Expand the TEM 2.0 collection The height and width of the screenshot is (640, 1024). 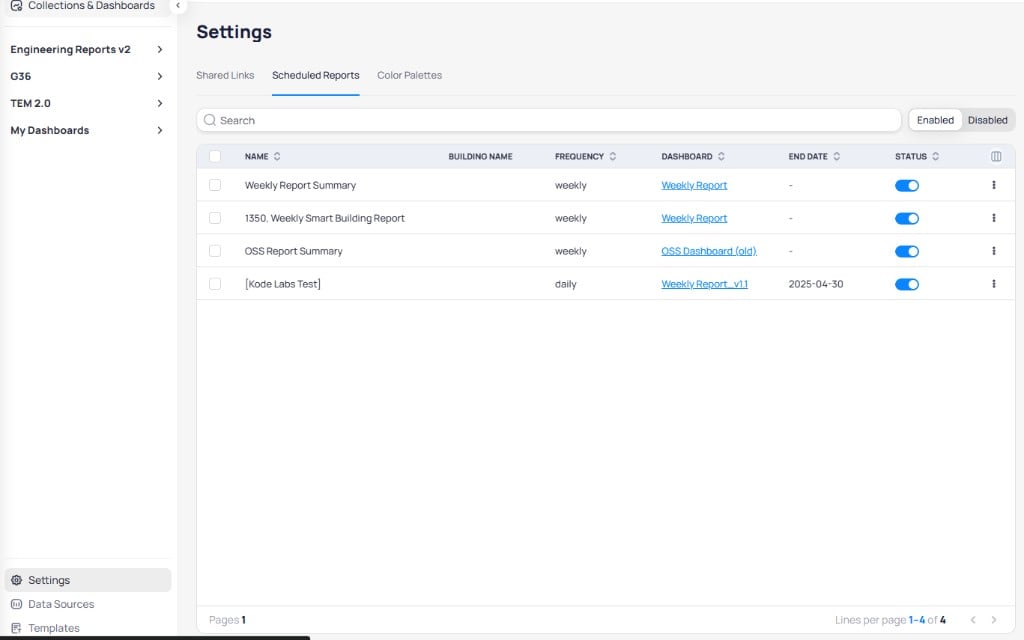click(x=159, y=103)
